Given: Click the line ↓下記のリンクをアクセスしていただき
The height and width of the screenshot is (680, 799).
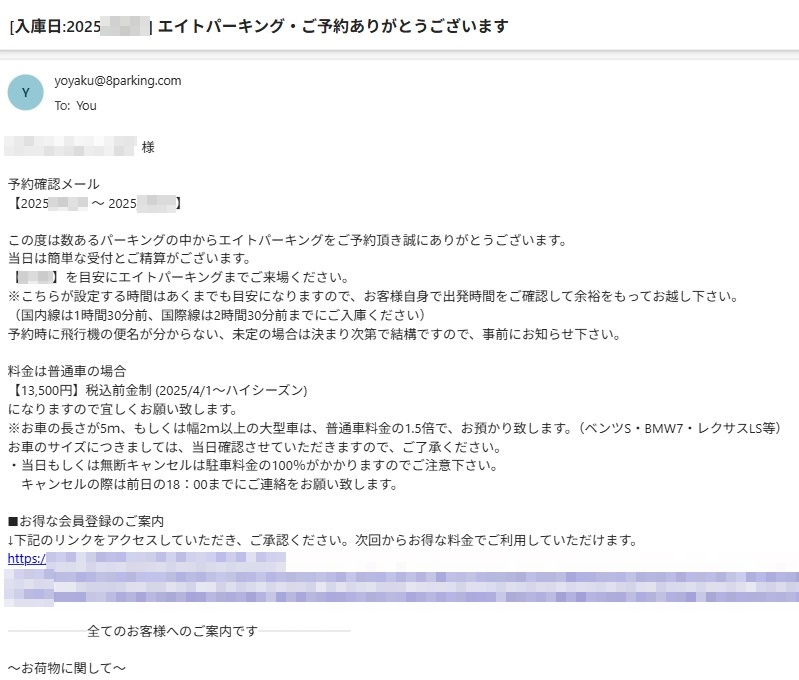Looking at the screenshot, I should tap(323, 540).
